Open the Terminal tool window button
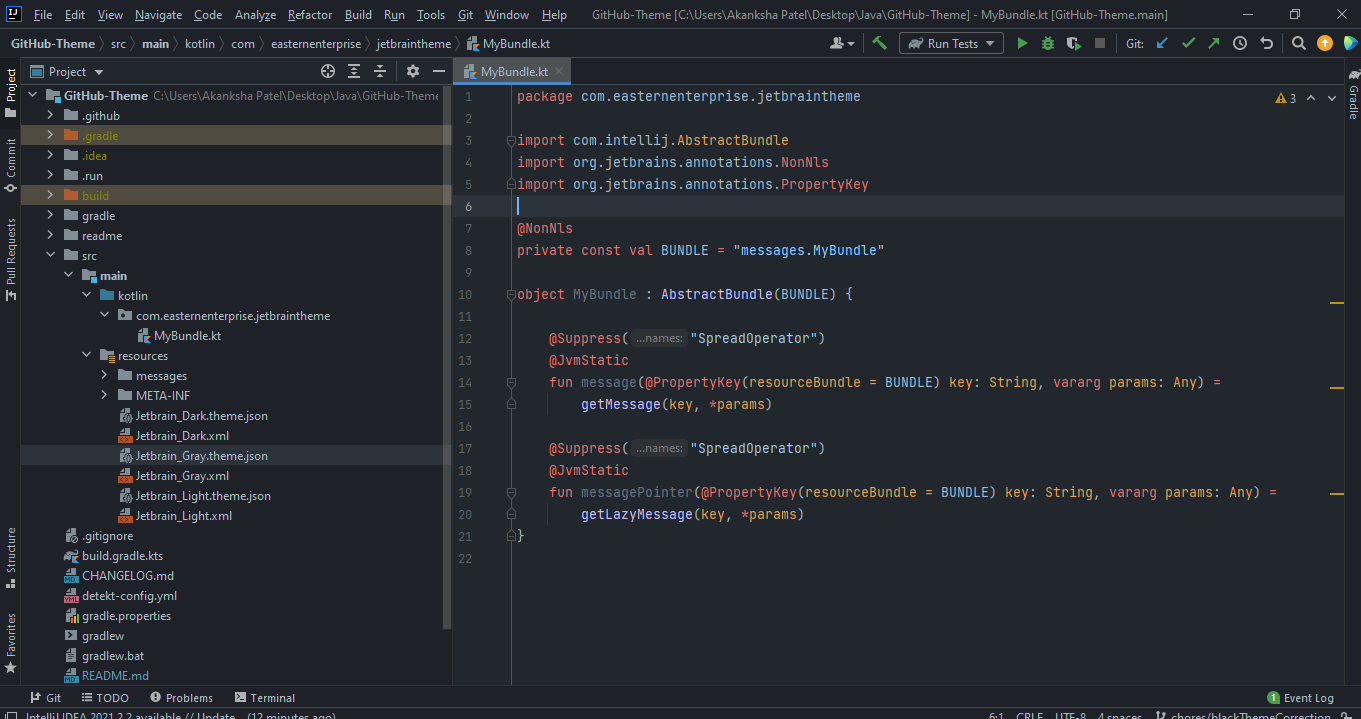The height and width of the screenshot is (719, 1361). click(265, 698)
